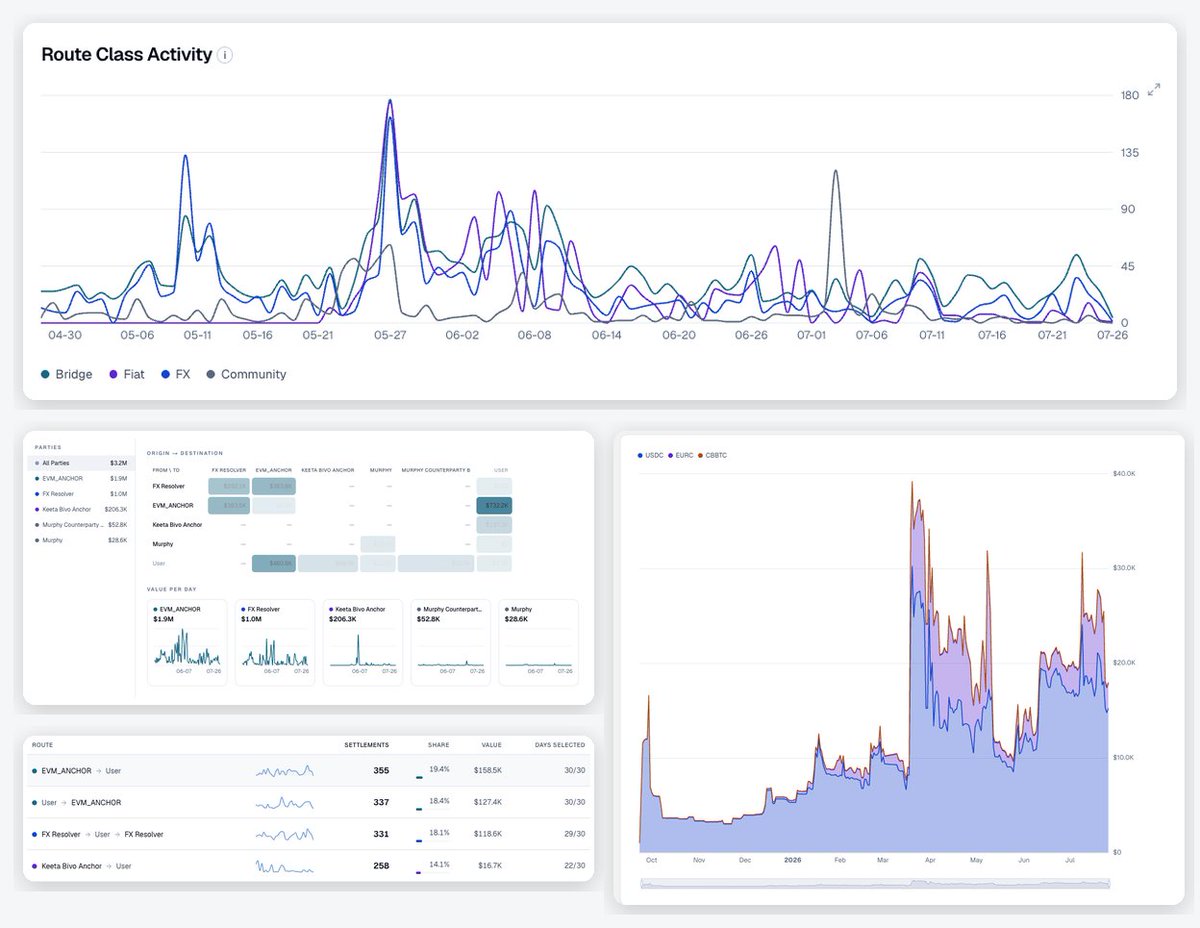Click the MURPHY COUNTERPARTY B column header

click(x=436, y=468)
